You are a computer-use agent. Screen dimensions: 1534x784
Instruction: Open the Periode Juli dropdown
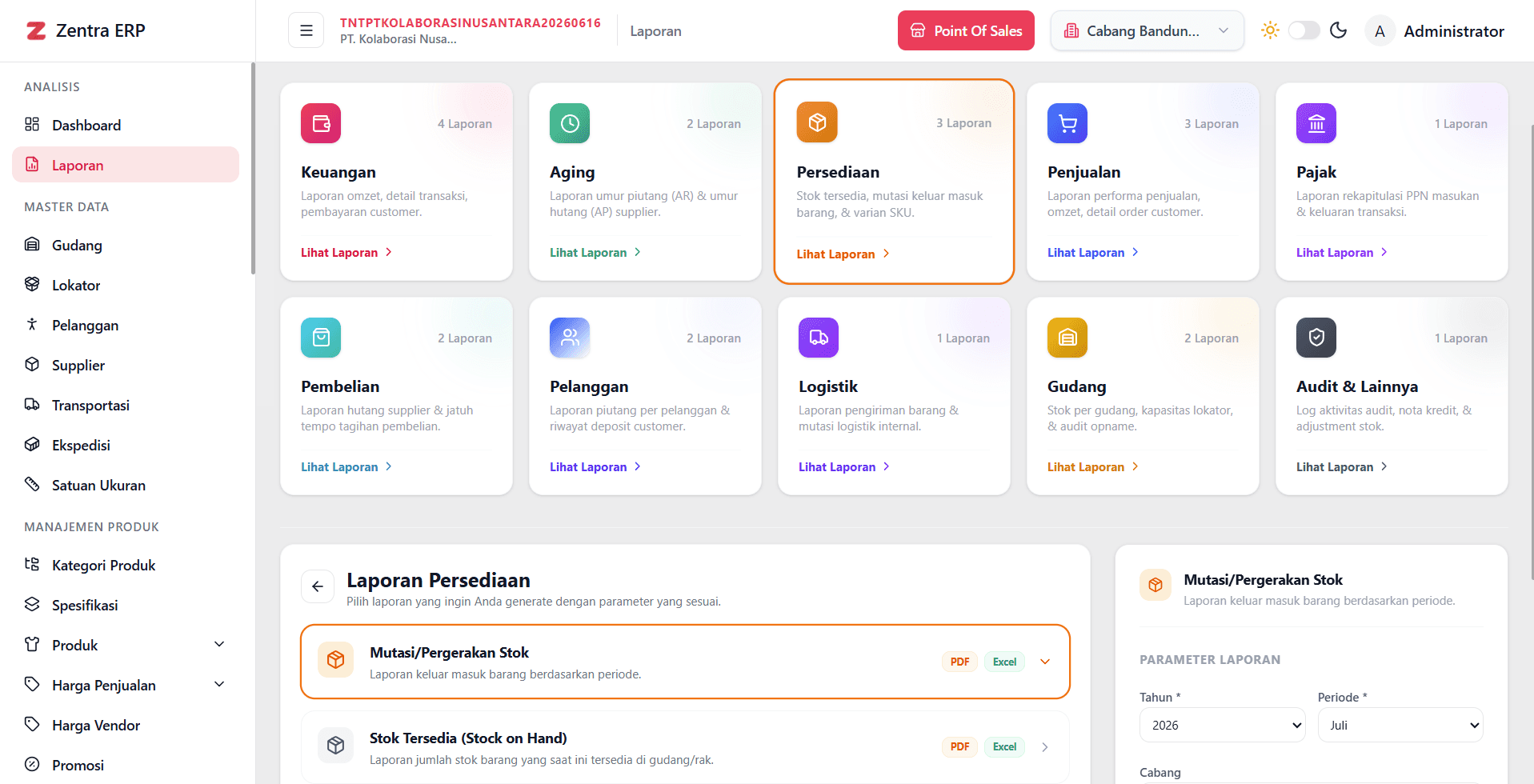coord(1400,725)
